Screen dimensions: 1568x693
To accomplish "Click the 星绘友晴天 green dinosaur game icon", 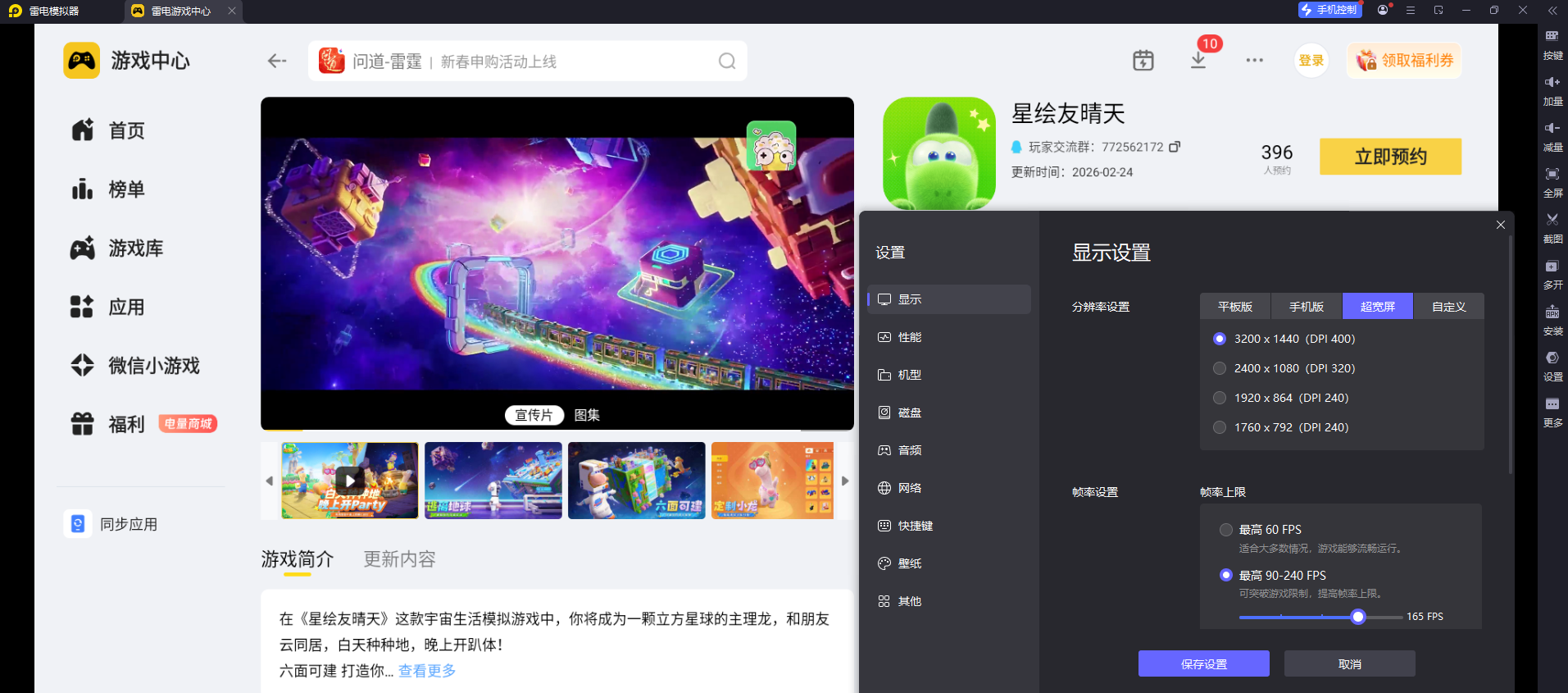I will pos(939,153).
